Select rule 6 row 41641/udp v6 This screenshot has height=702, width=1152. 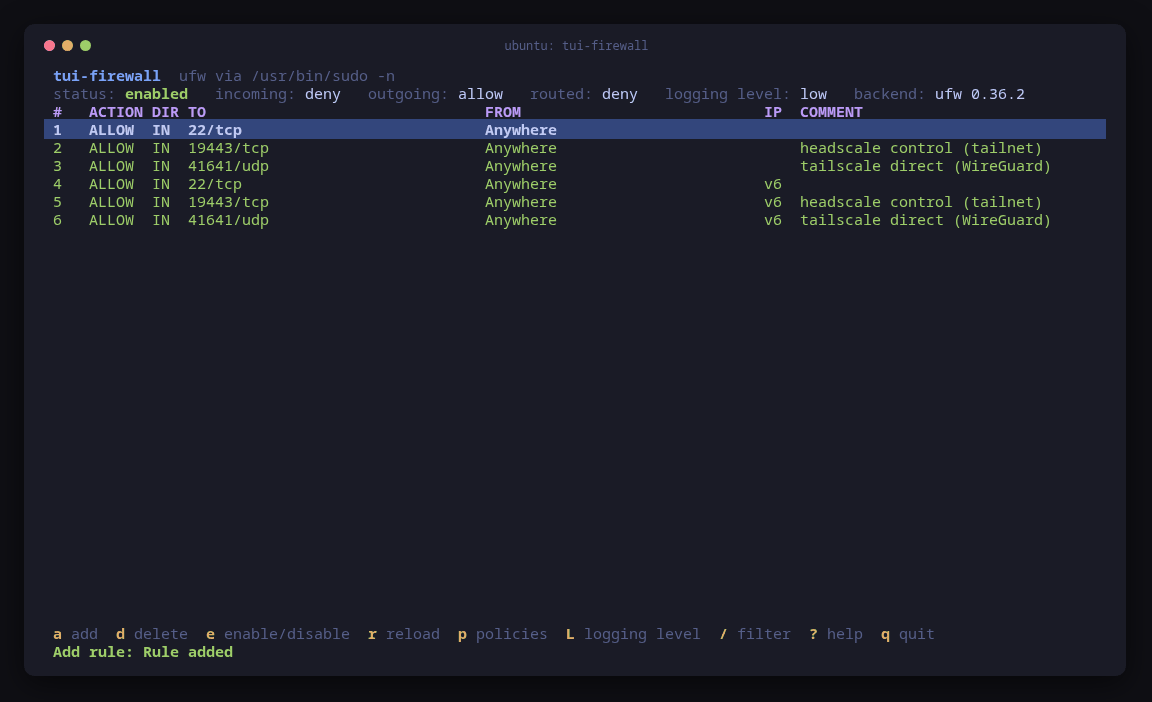(575, 220)
